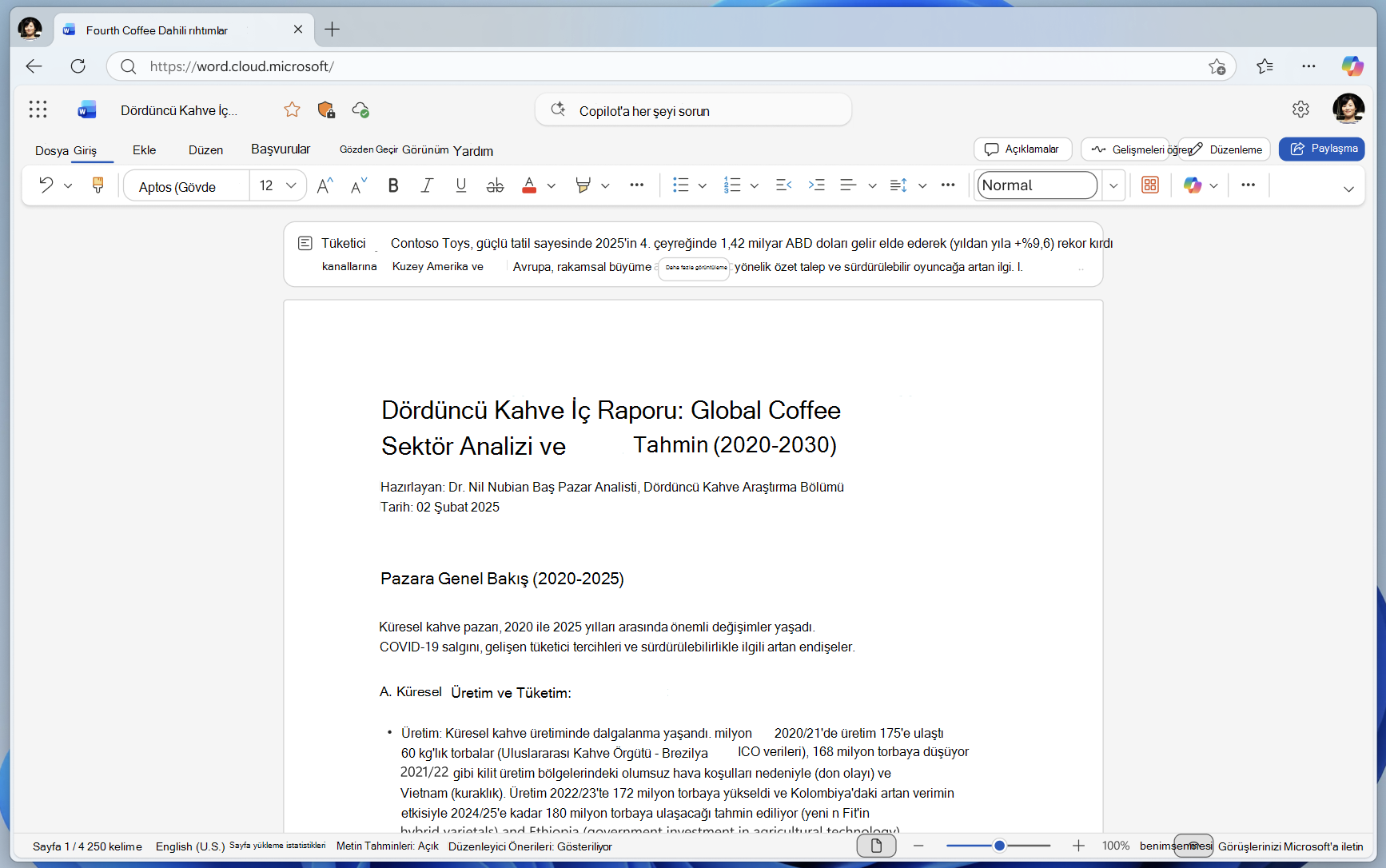Open the Görünüm tab
This screenshot has width=1386, height=868.
click(425, 149)
